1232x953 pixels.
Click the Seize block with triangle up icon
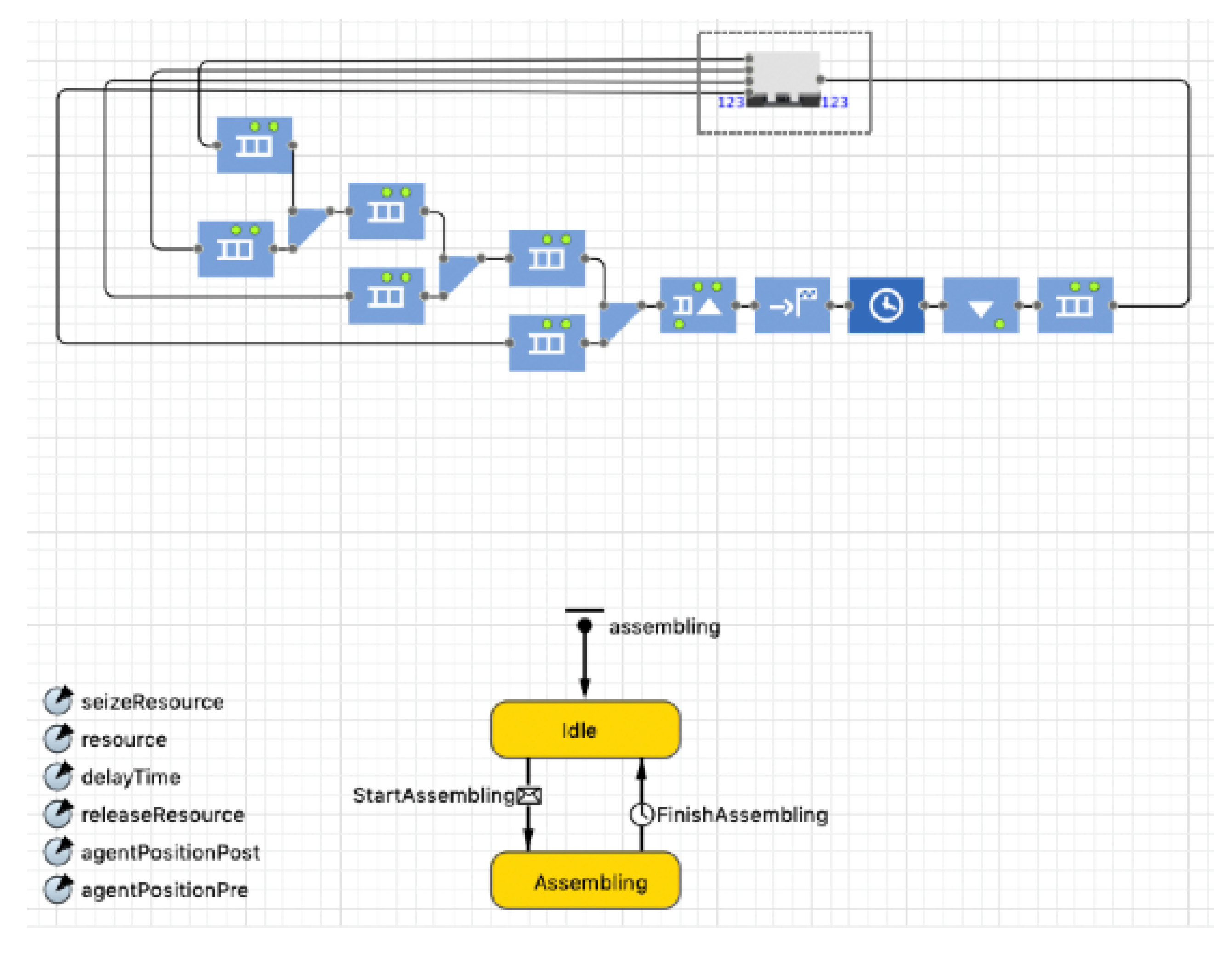698,305
